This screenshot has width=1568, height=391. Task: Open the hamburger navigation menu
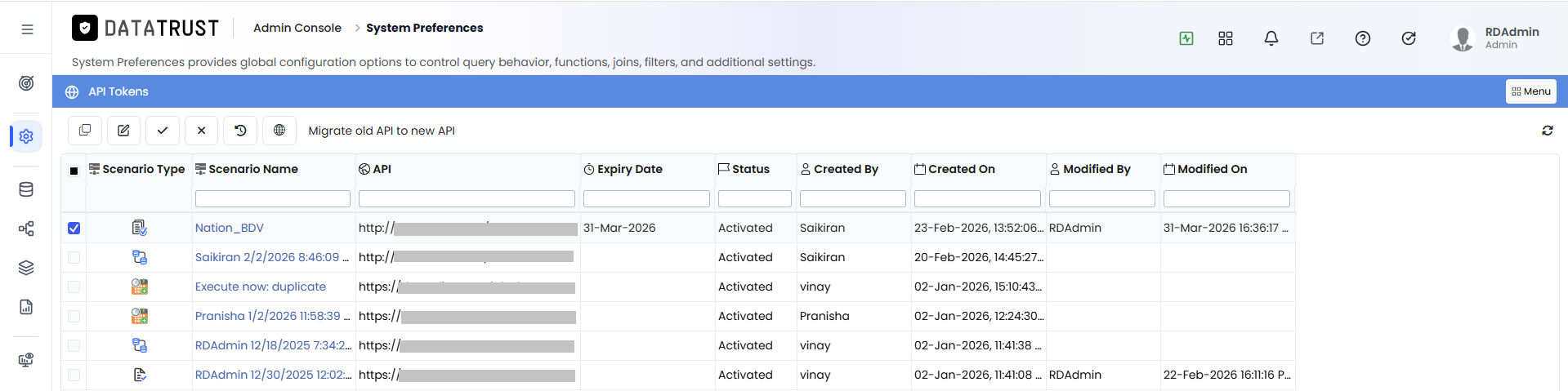[x=27, y=29]
